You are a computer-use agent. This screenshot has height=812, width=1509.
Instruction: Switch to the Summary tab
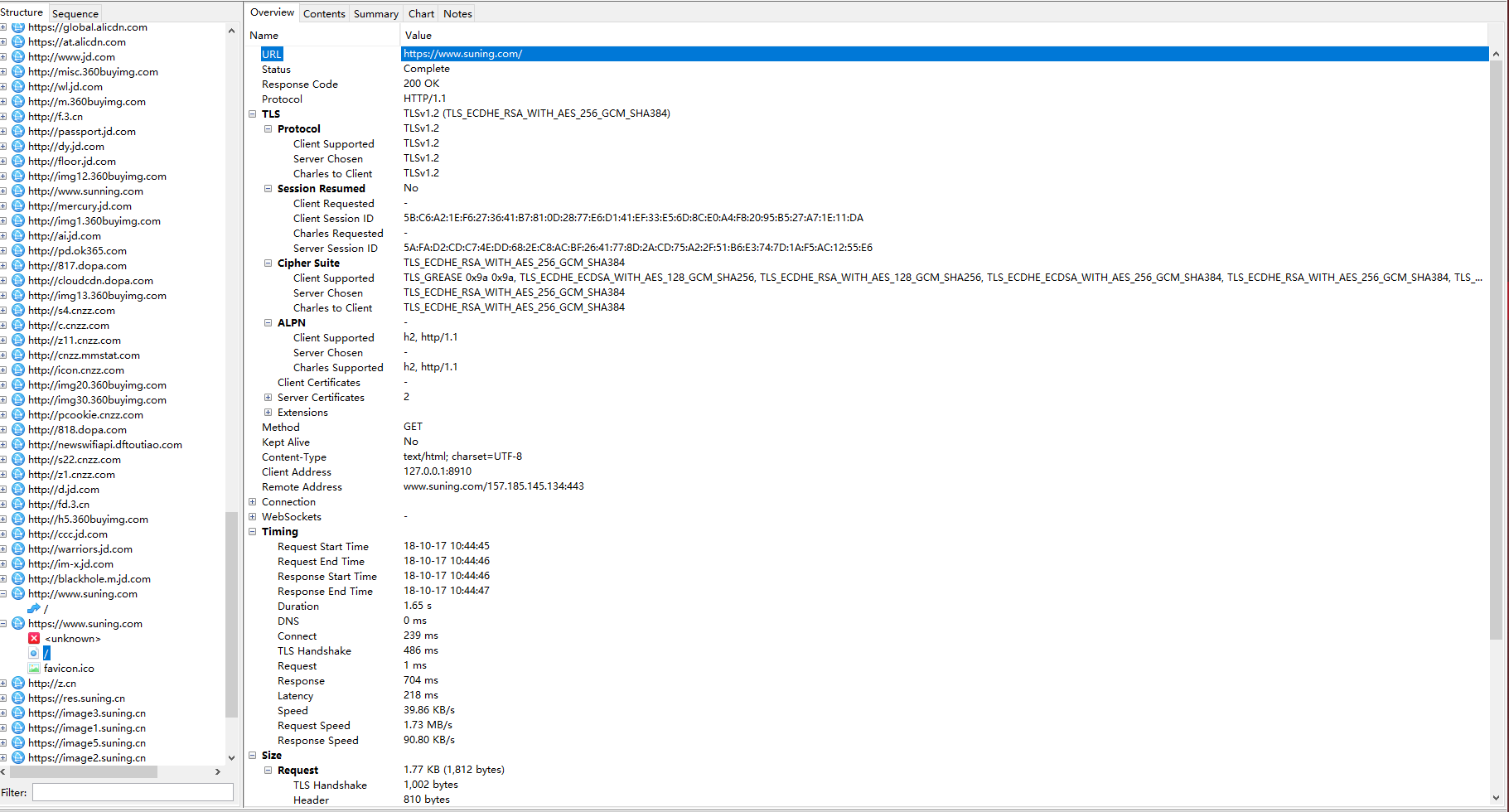pyautogui.click(x=376, y=13)
